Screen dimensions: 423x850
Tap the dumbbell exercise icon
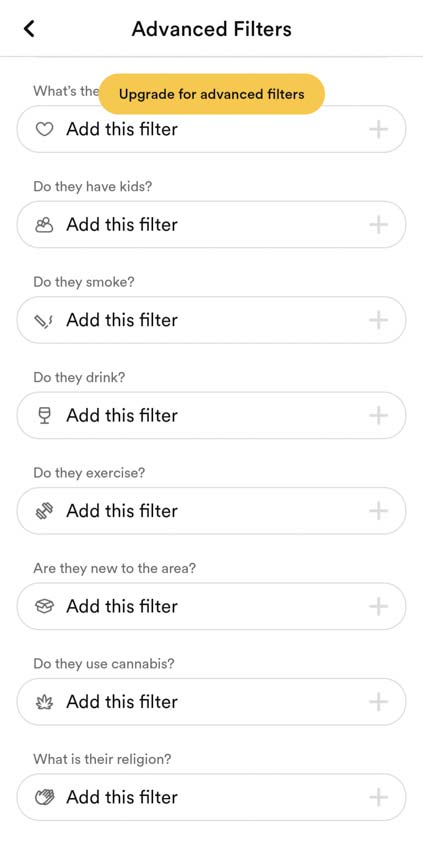tap(44, 511)
